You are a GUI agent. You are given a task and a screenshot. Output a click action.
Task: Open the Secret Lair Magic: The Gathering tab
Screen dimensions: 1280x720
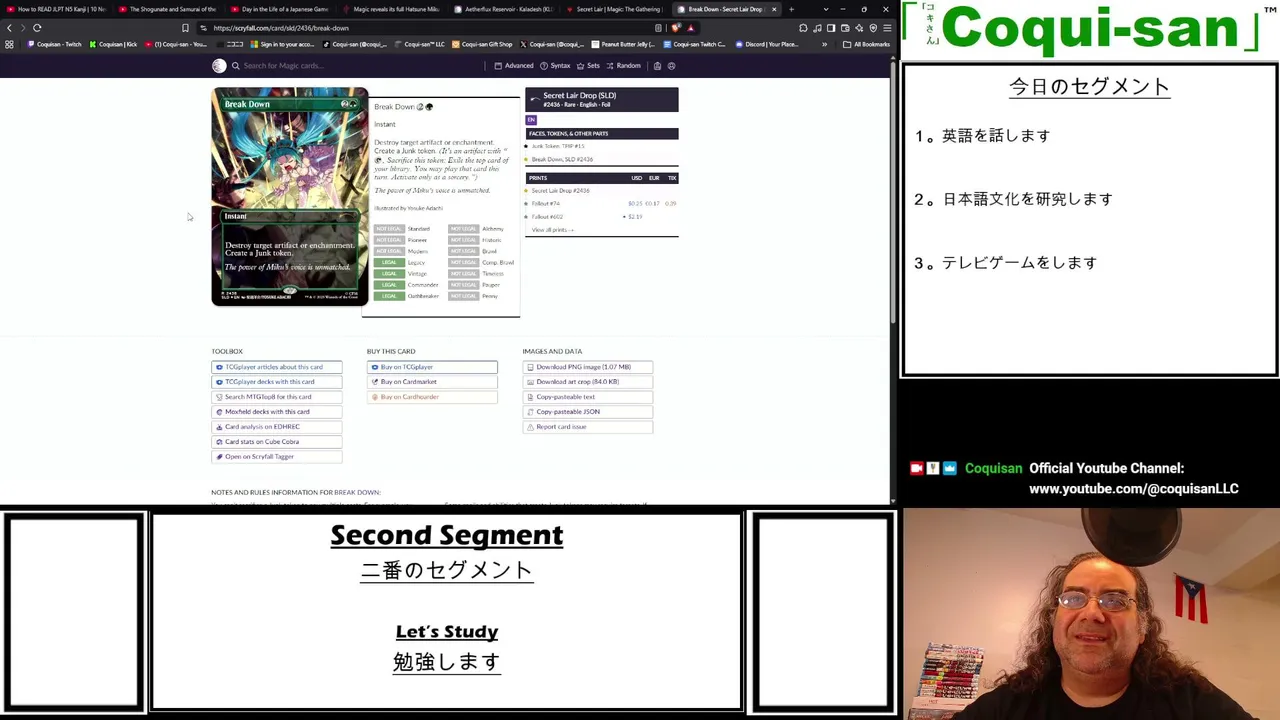tap(614, 9)
